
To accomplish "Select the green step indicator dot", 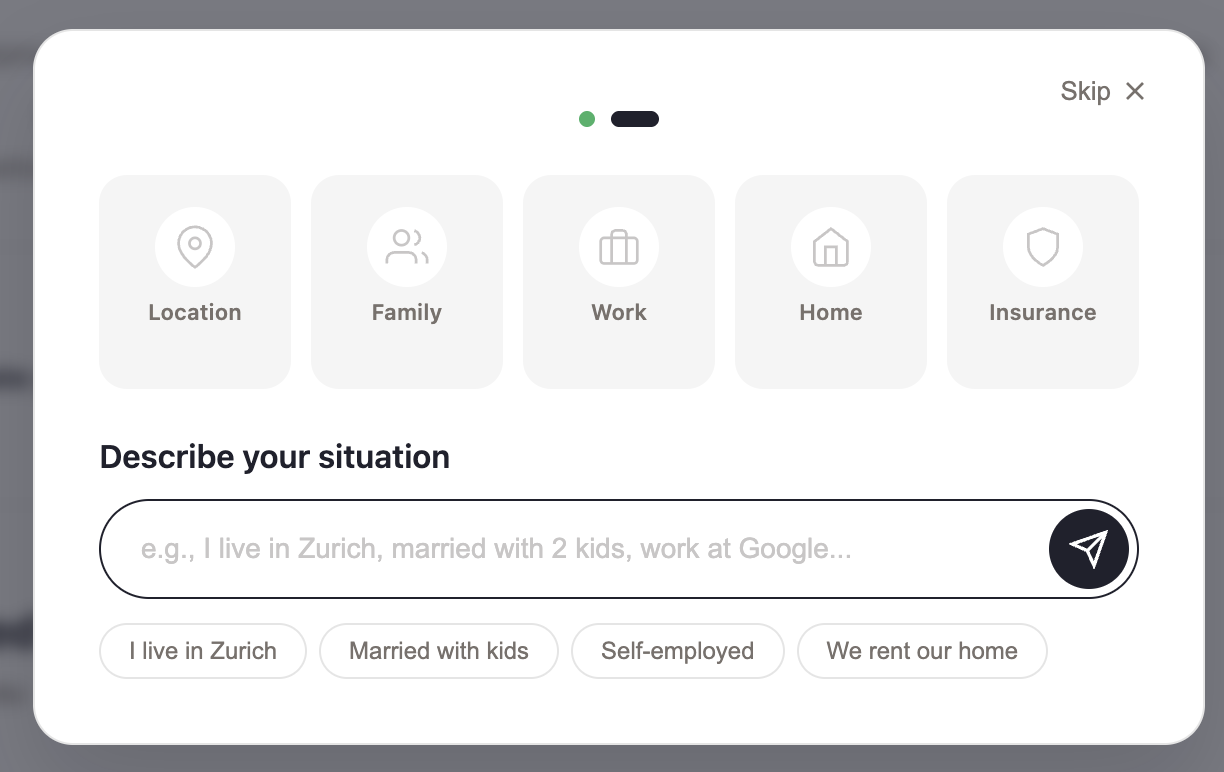I will tap(587, 119).
